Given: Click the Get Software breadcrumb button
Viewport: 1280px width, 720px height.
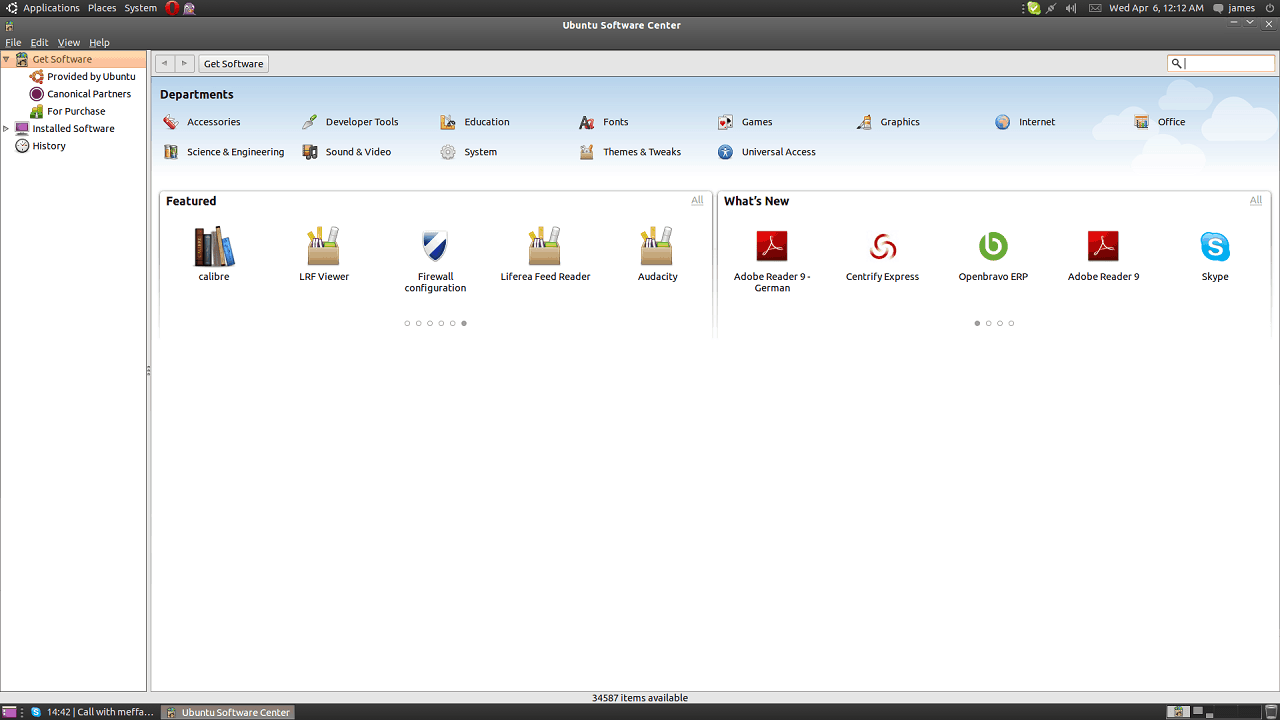Looking at the screenshot, I should [233, 64].
